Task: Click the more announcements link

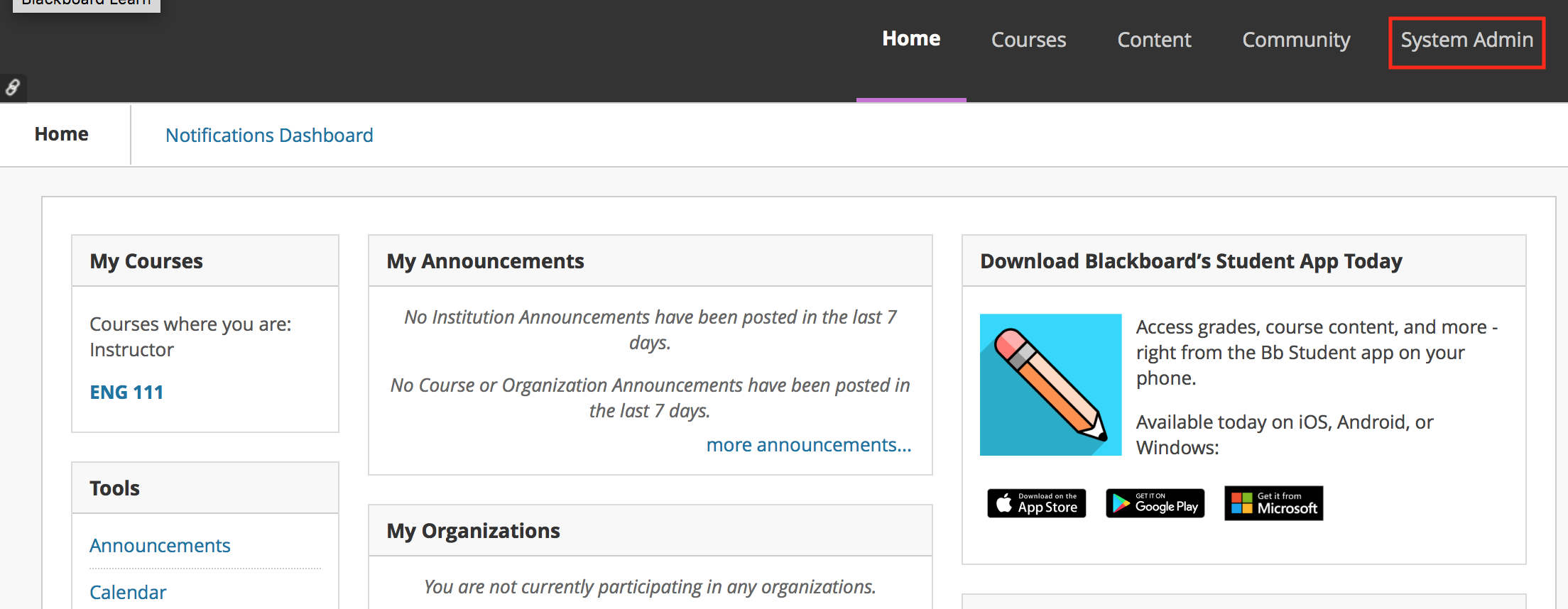Action: [x=809, y=445]
